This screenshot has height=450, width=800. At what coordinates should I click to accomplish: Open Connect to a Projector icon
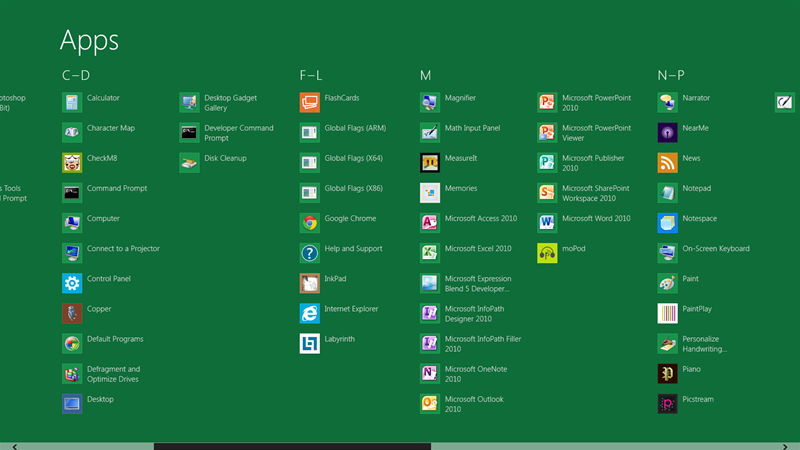pyautogui.click(x=72, y=253)
